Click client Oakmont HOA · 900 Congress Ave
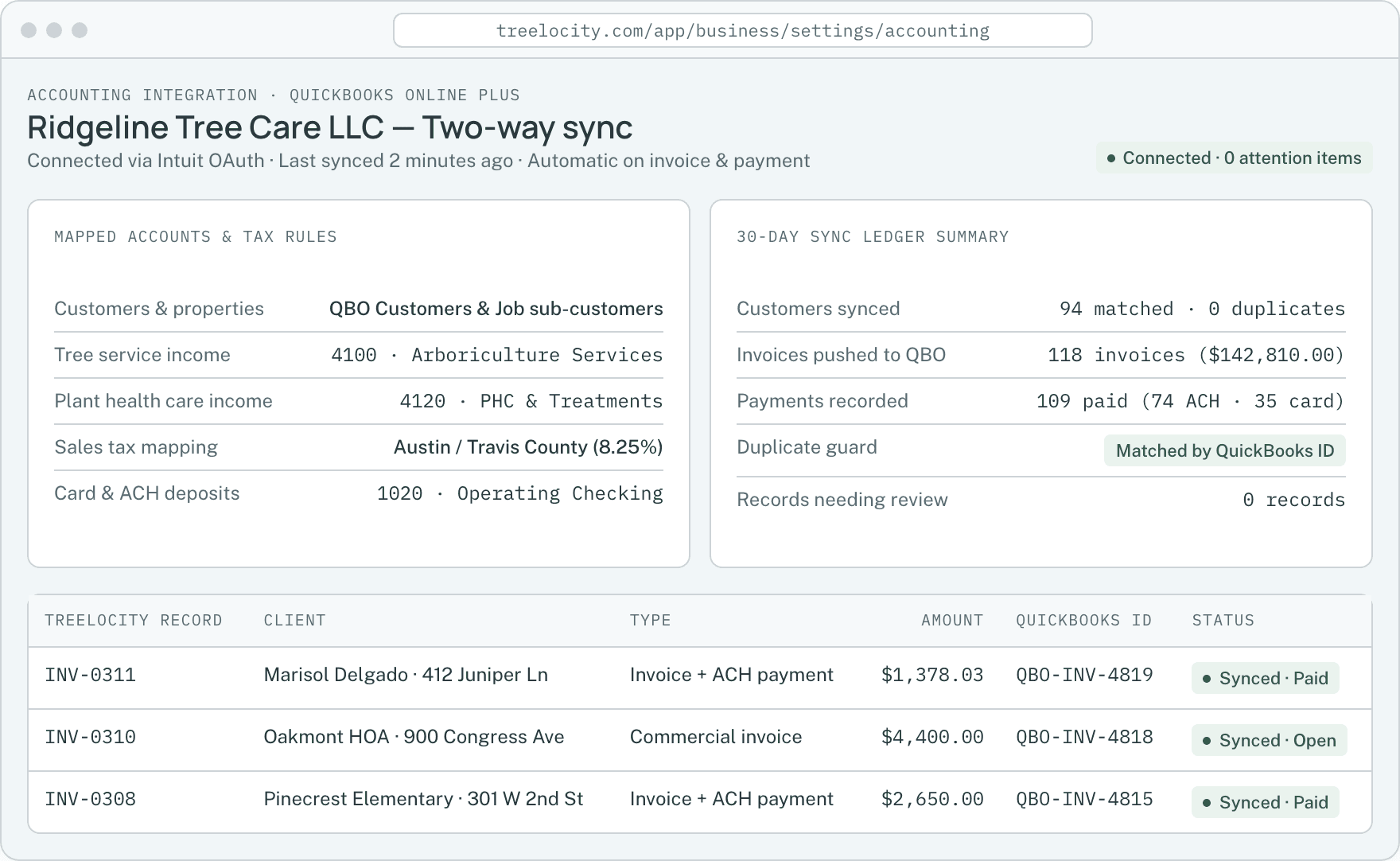This screenshot has height=861, width=1400. click(414, 737)
